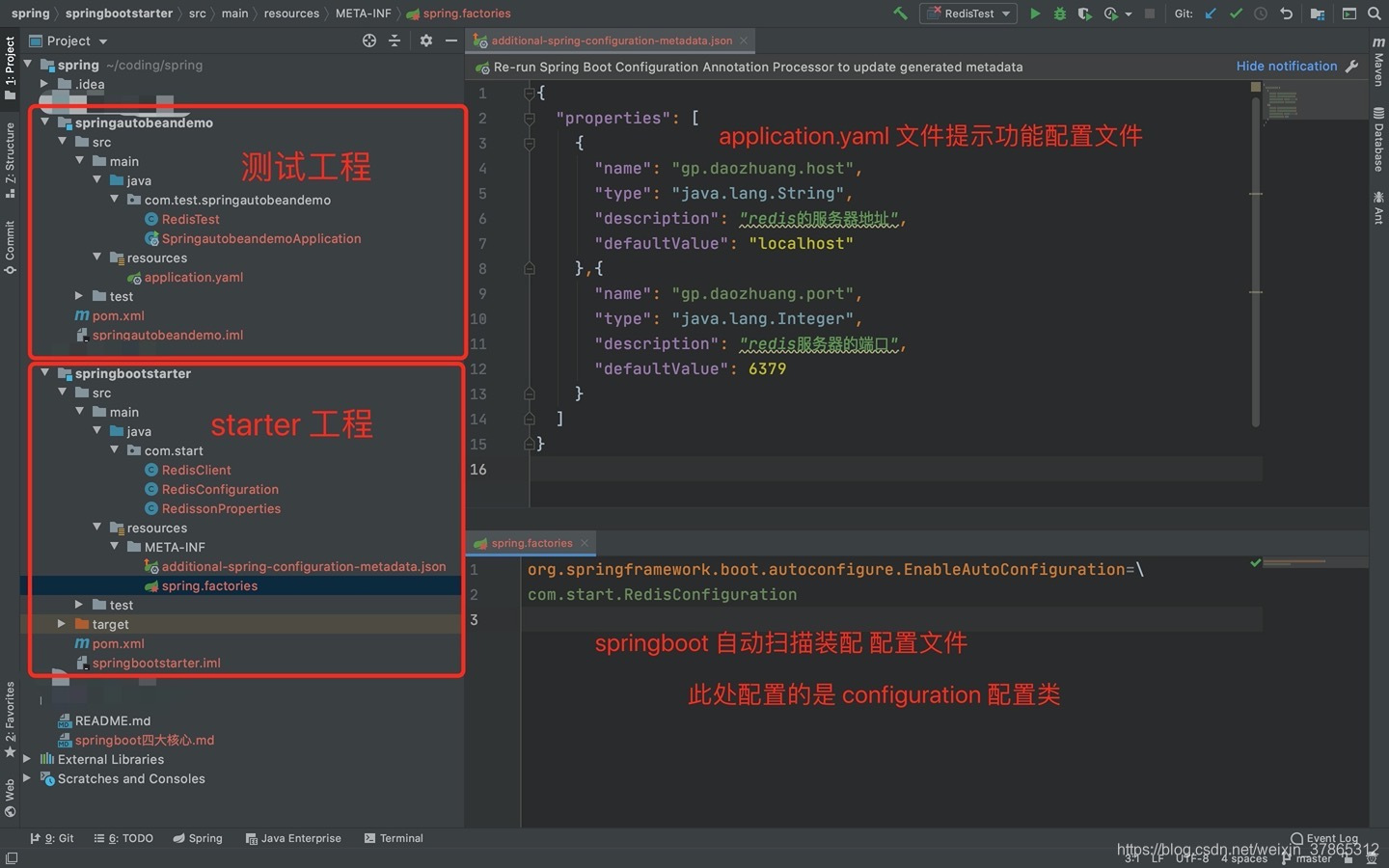
Task: Open Run Anything icon in toolbar
Action: pos(1349,14)
